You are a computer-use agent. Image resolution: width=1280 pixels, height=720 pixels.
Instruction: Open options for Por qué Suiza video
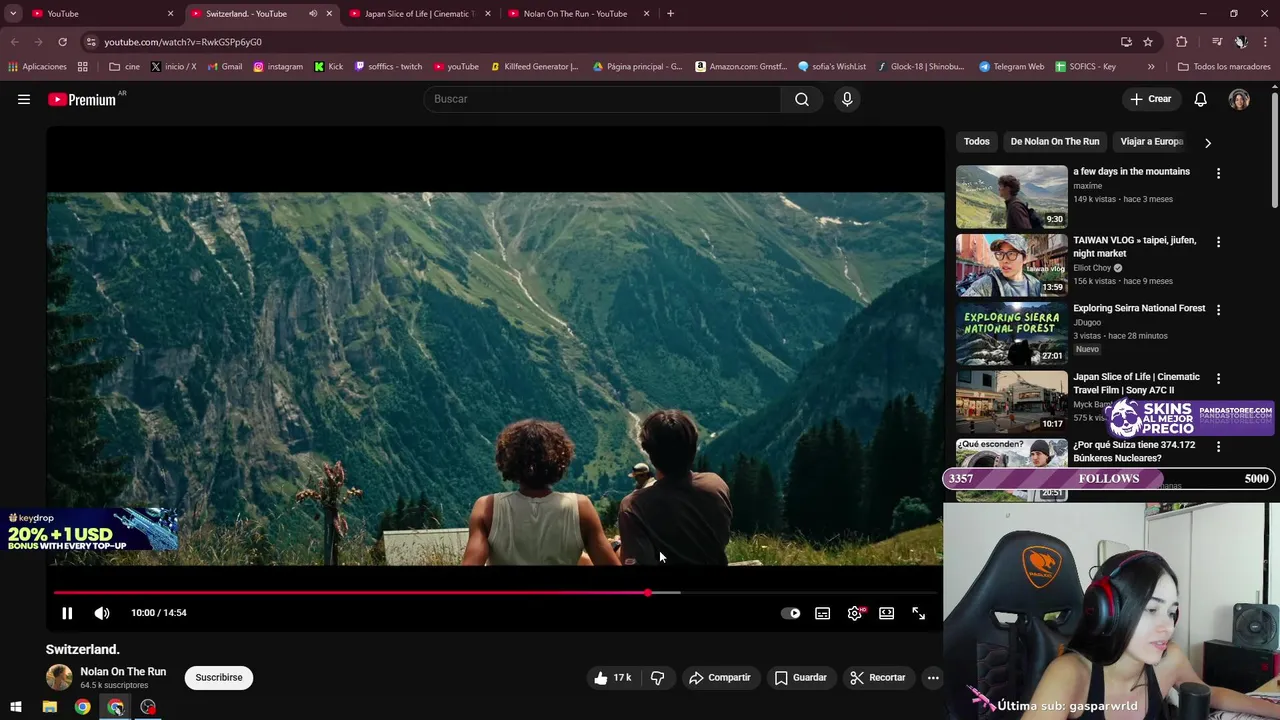[x=1218, y=447]
